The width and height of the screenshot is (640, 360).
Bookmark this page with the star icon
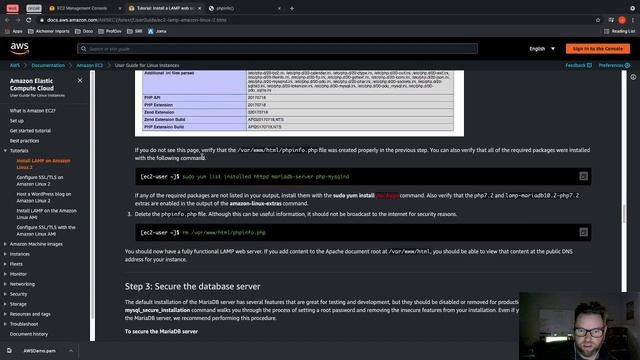click(x=598, y=20)
